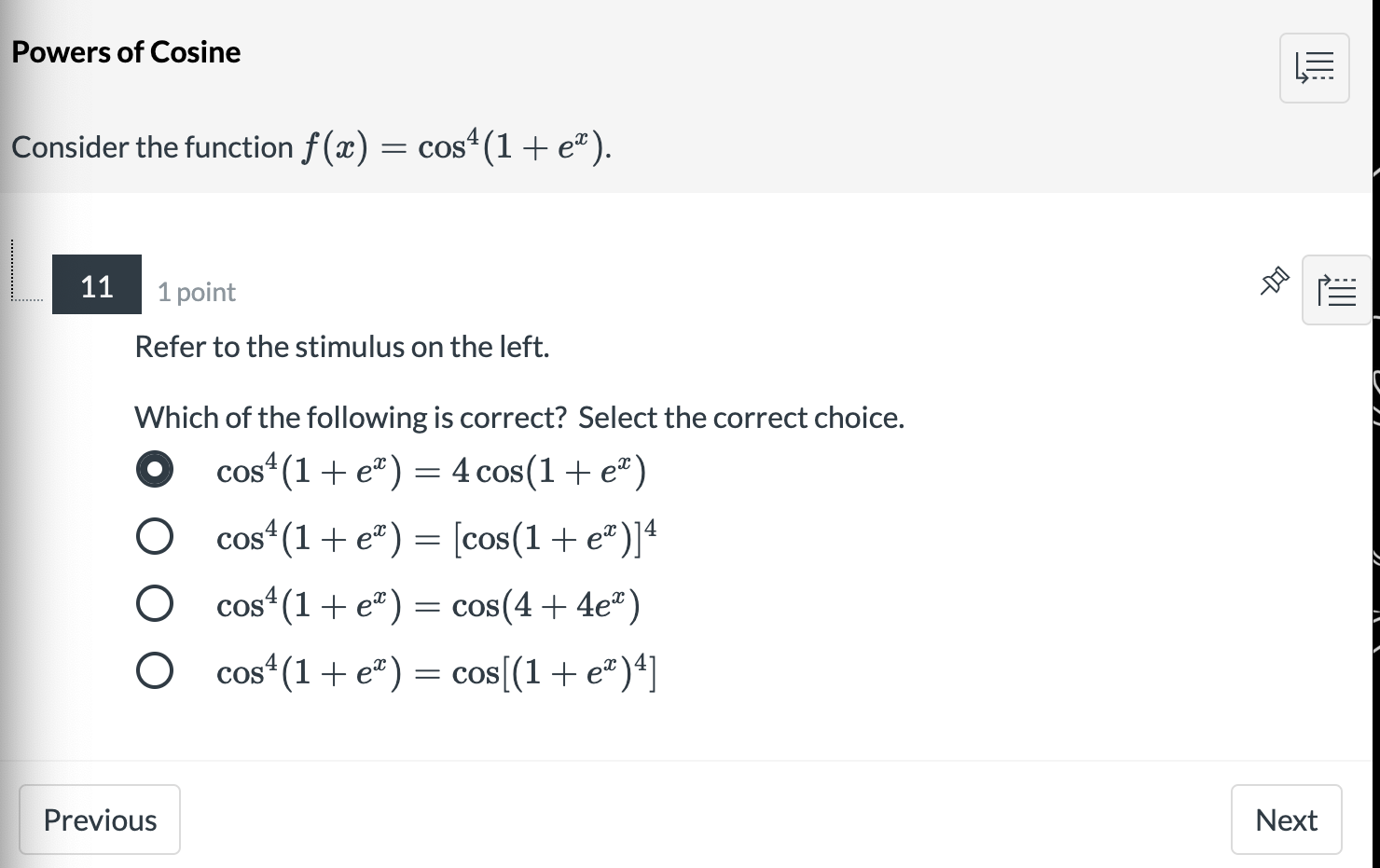This screenshot has height=868, width=1380.
Task: Select the option cos⁴(1+eˣ) = cos[(1+eˣ)⁴]
Action: [155, 669]
